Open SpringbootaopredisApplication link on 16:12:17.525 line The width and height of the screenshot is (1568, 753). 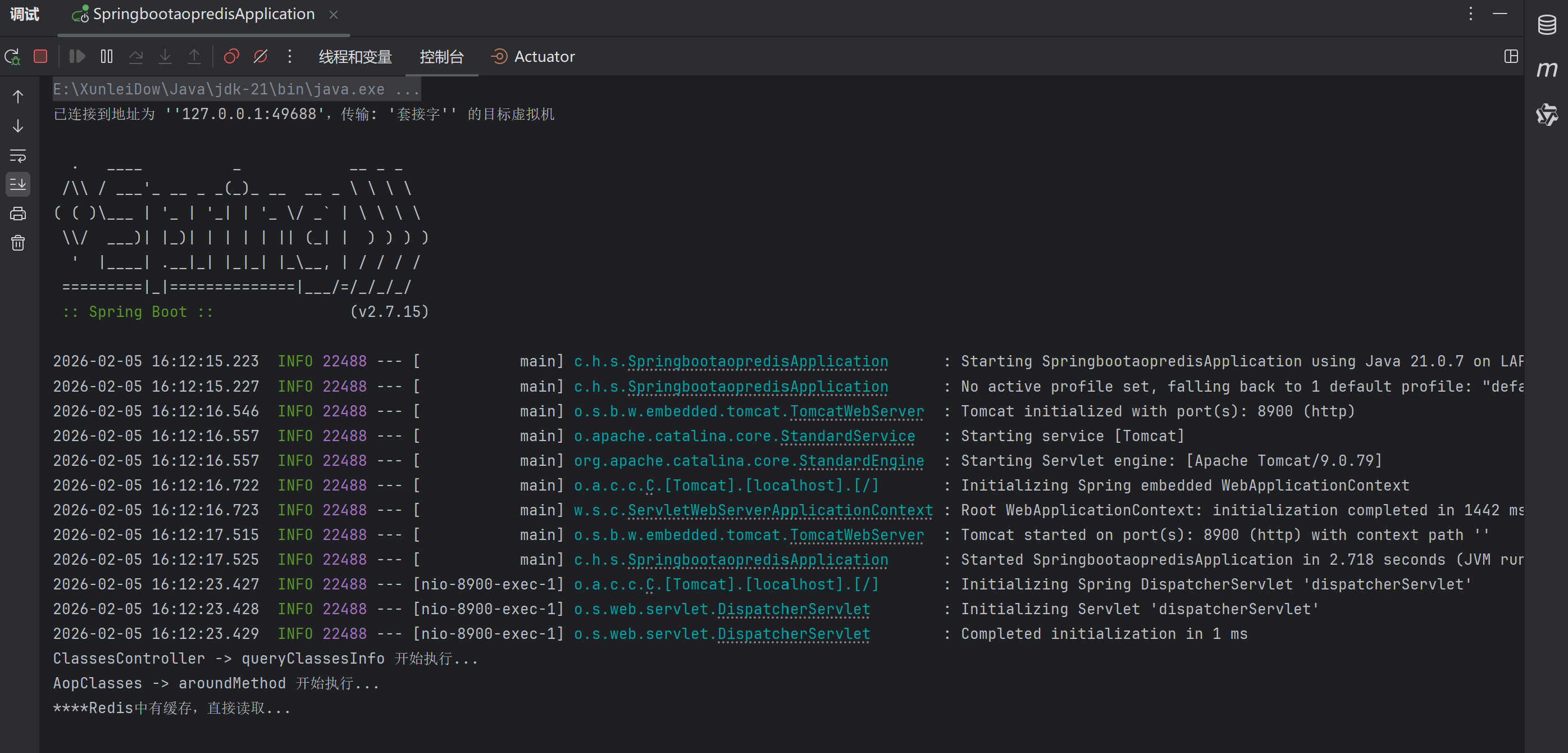pos(758,559)
